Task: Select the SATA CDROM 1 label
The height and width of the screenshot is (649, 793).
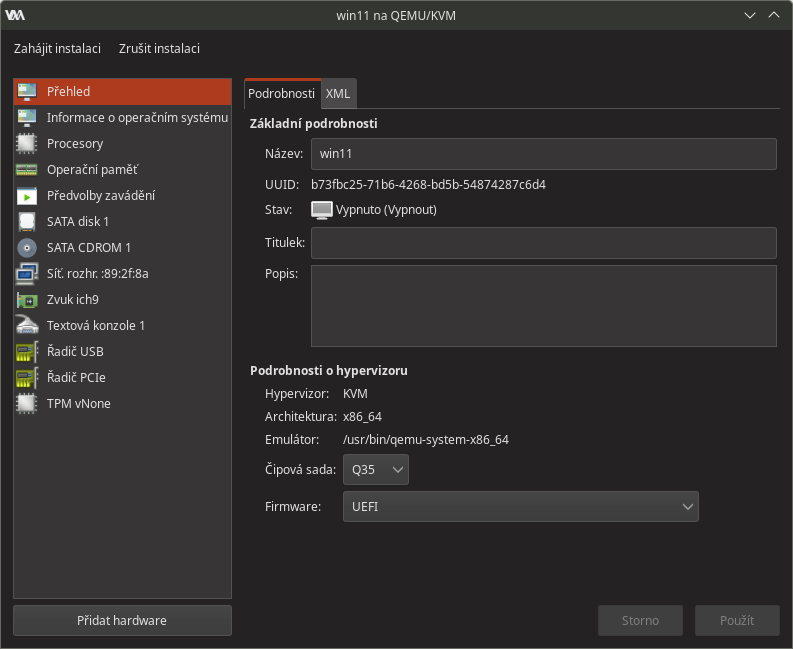Action: [x=89, y=248]
